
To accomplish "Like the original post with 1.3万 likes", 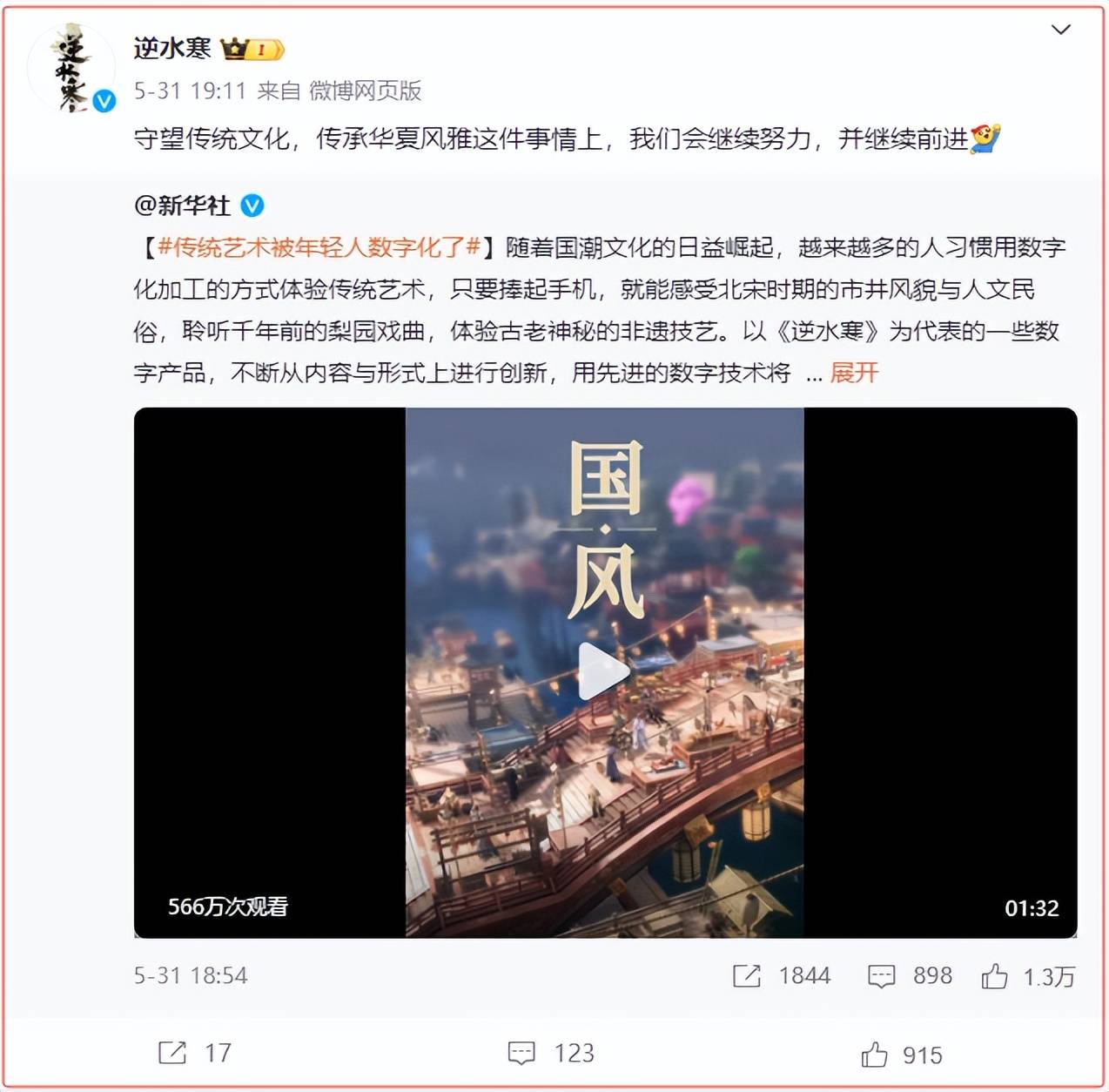I will point(994,976).
